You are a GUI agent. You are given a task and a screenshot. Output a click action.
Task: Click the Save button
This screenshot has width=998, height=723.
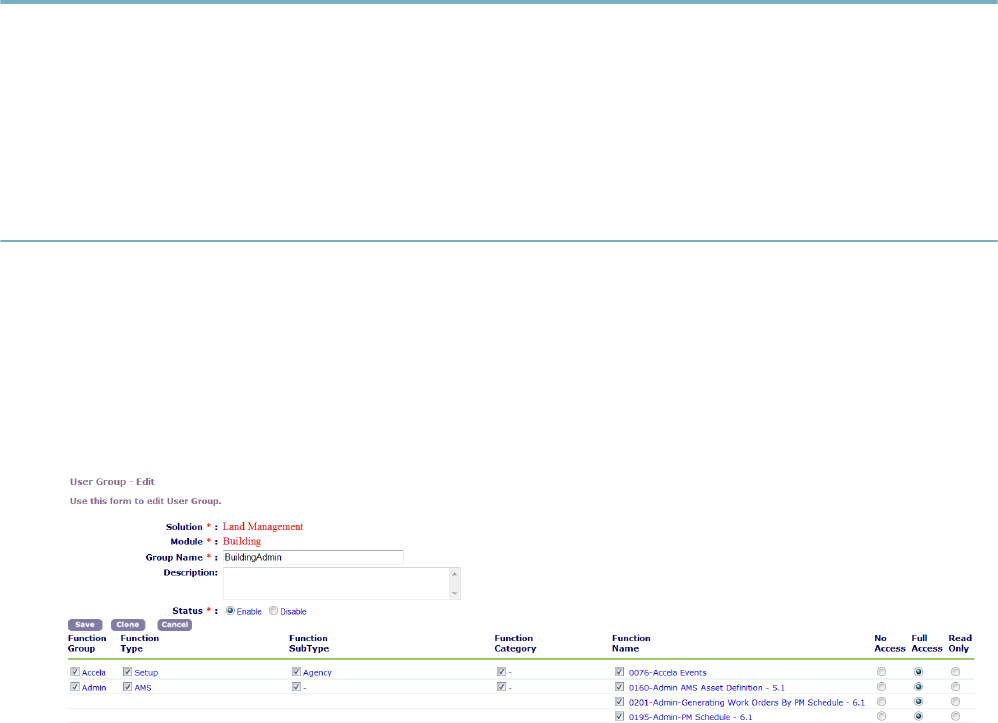pos(85,625)
